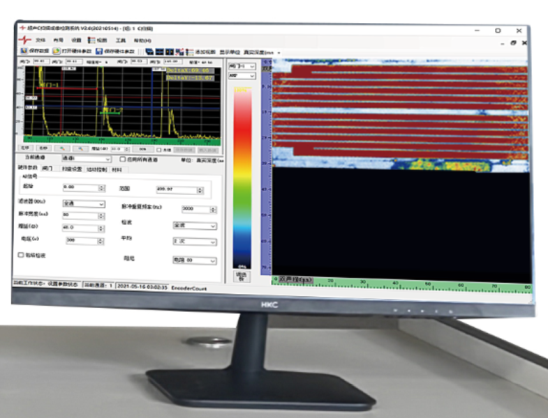Viewport: 548px width, 418px height.
Task: Click the second button below the A-scan graph
Action: click(44, 148)
